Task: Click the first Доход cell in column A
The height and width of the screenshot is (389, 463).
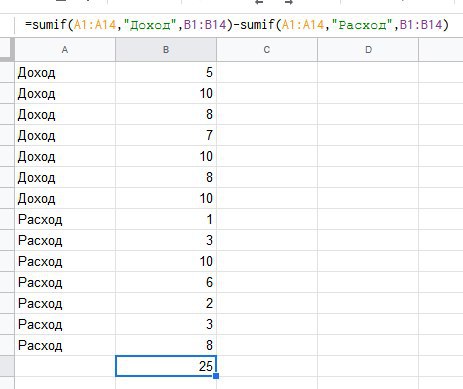Action: (x=65, y=72)
